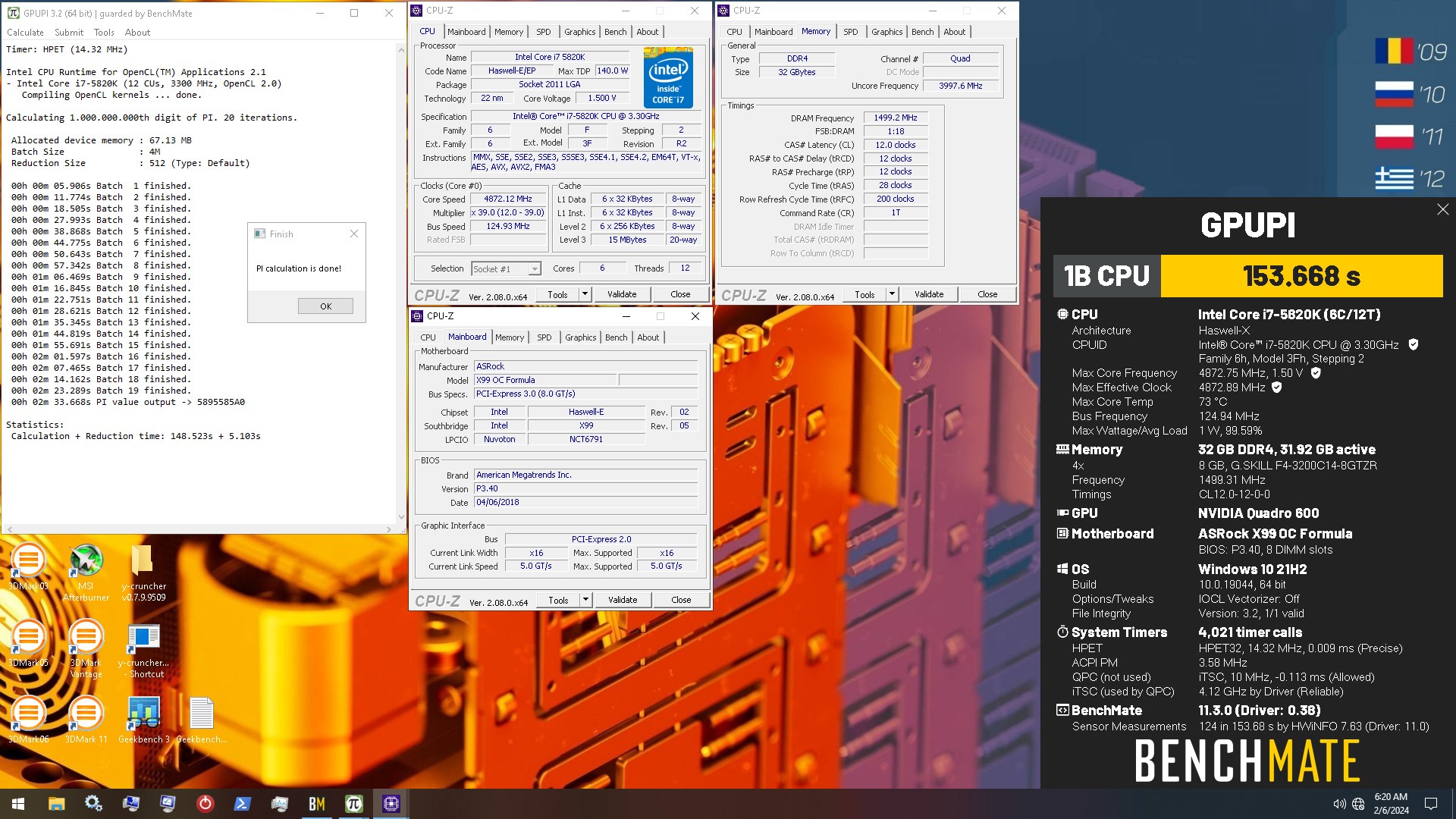The height and width of the screenshot is (819, 1456).
Task: Click Validate in the CPU-Z Memory window
Action: point(929,294)
